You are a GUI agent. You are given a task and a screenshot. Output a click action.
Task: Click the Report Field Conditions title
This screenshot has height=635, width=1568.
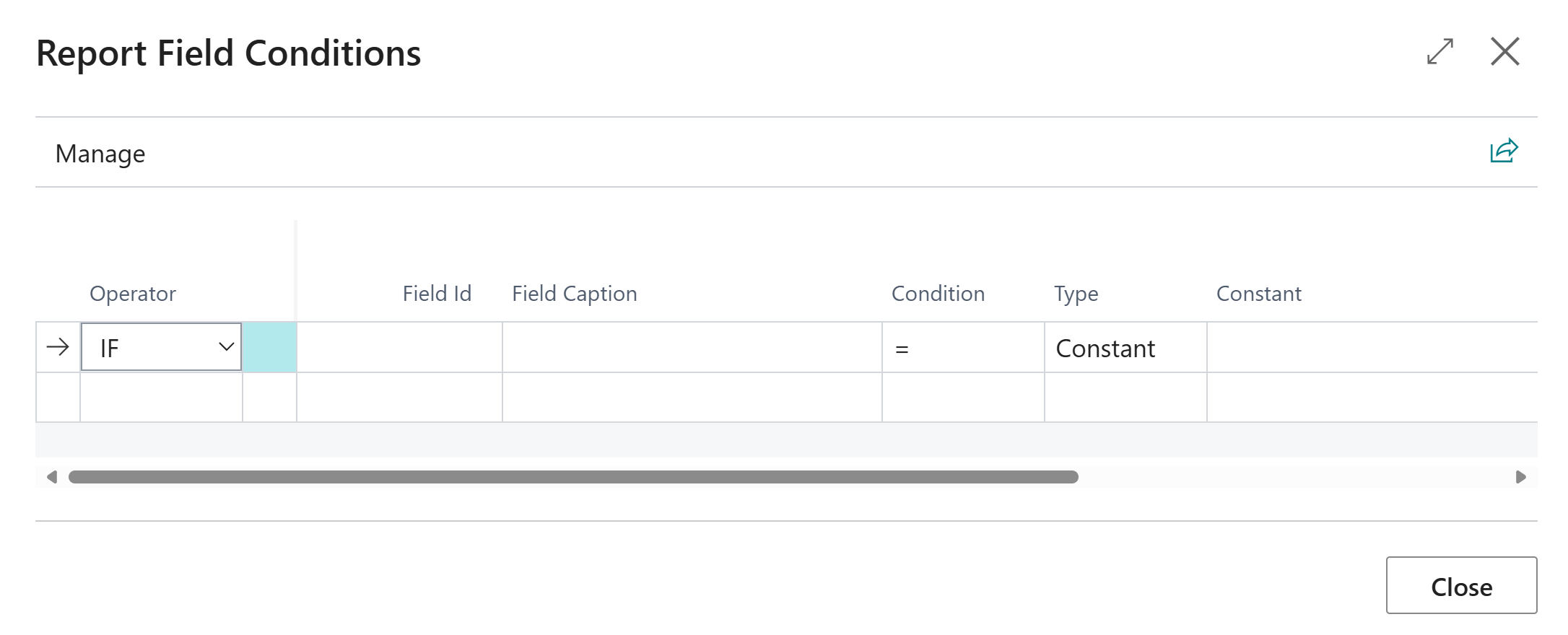click(229, 52)
